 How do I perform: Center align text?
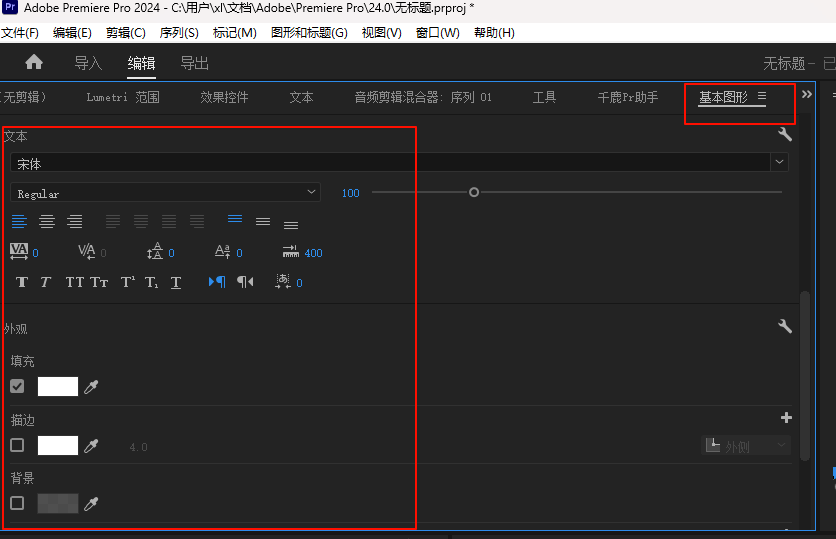(x=47, y=221)
